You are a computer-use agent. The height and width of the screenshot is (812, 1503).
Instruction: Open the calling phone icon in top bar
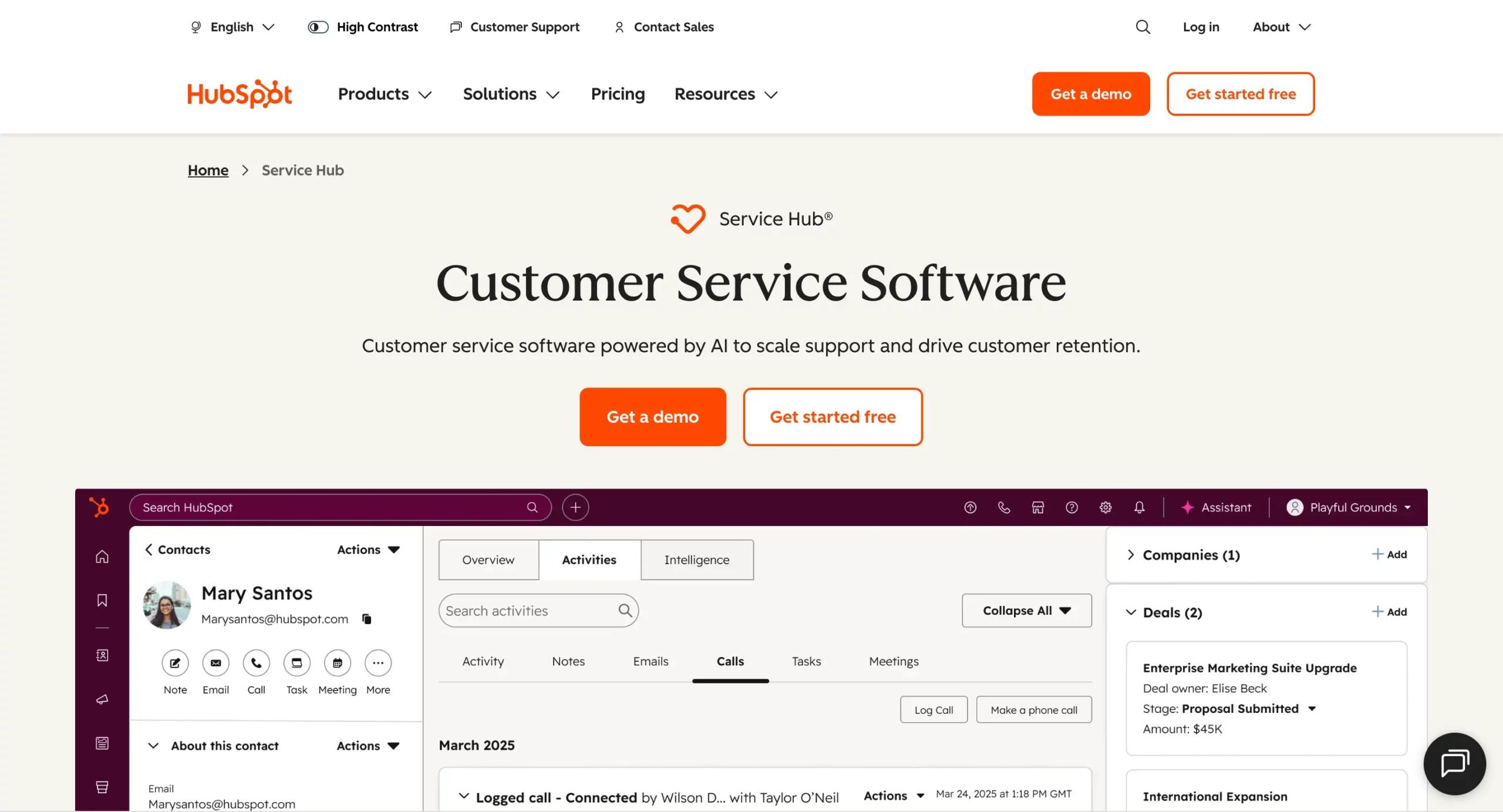[1004, 507]
